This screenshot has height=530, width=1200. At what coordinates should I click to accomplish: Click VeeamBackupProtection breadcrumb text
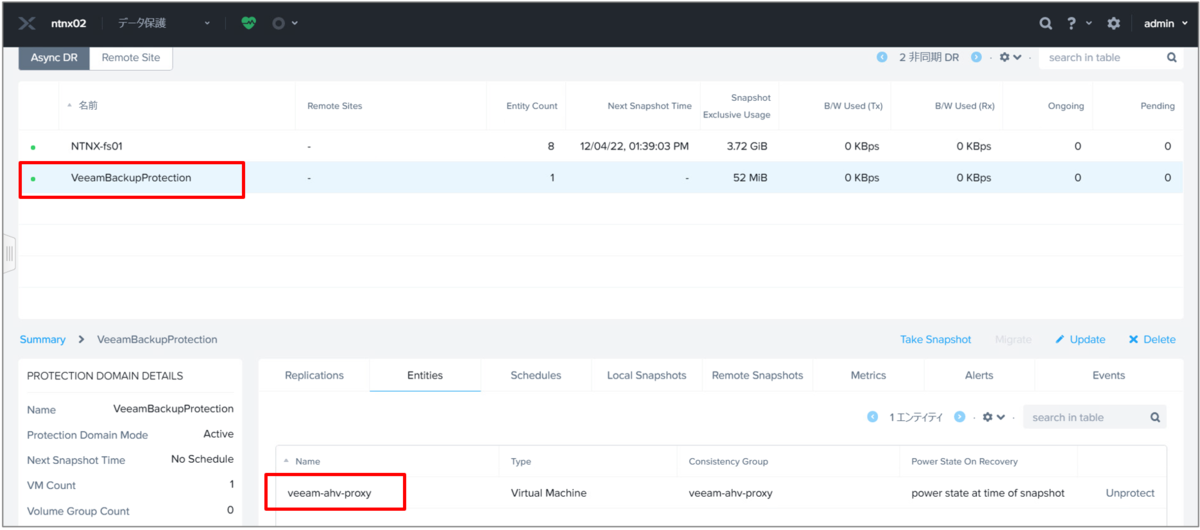(157, 339)
